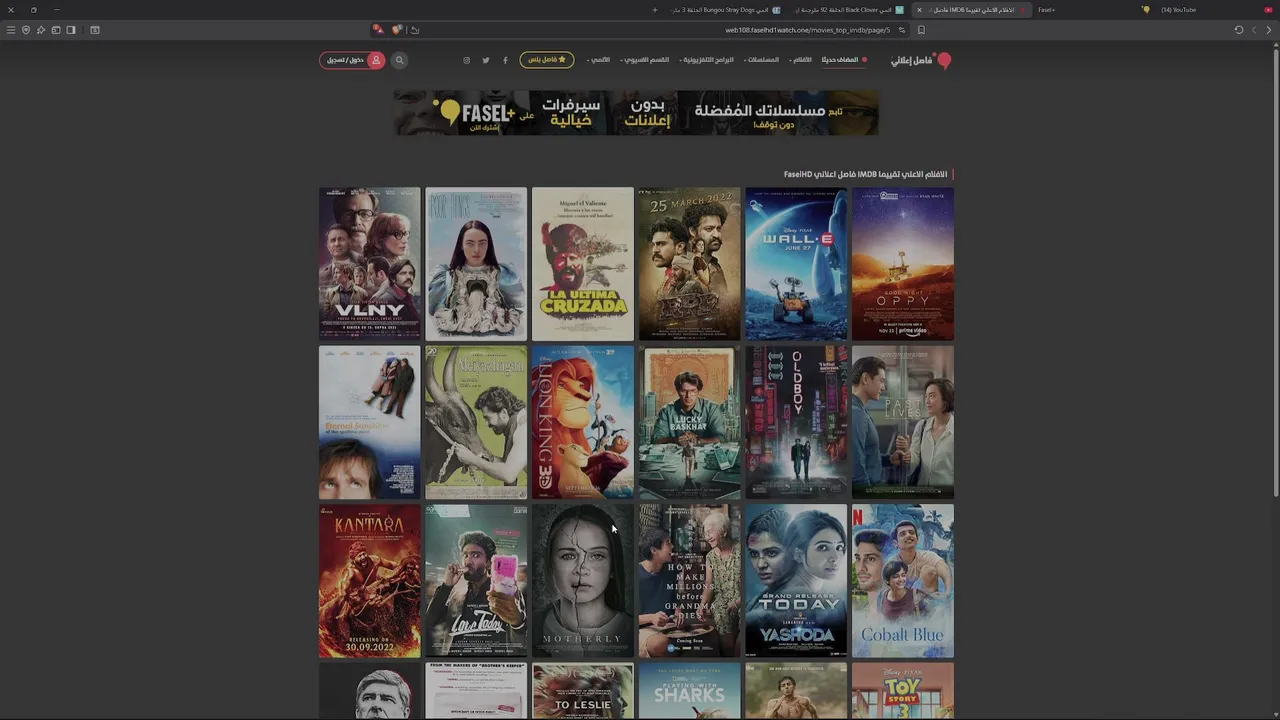Open the Motherly movie poster
Image resolution: width=1280 pixels, height=720 pixels.
pos(583,581)
